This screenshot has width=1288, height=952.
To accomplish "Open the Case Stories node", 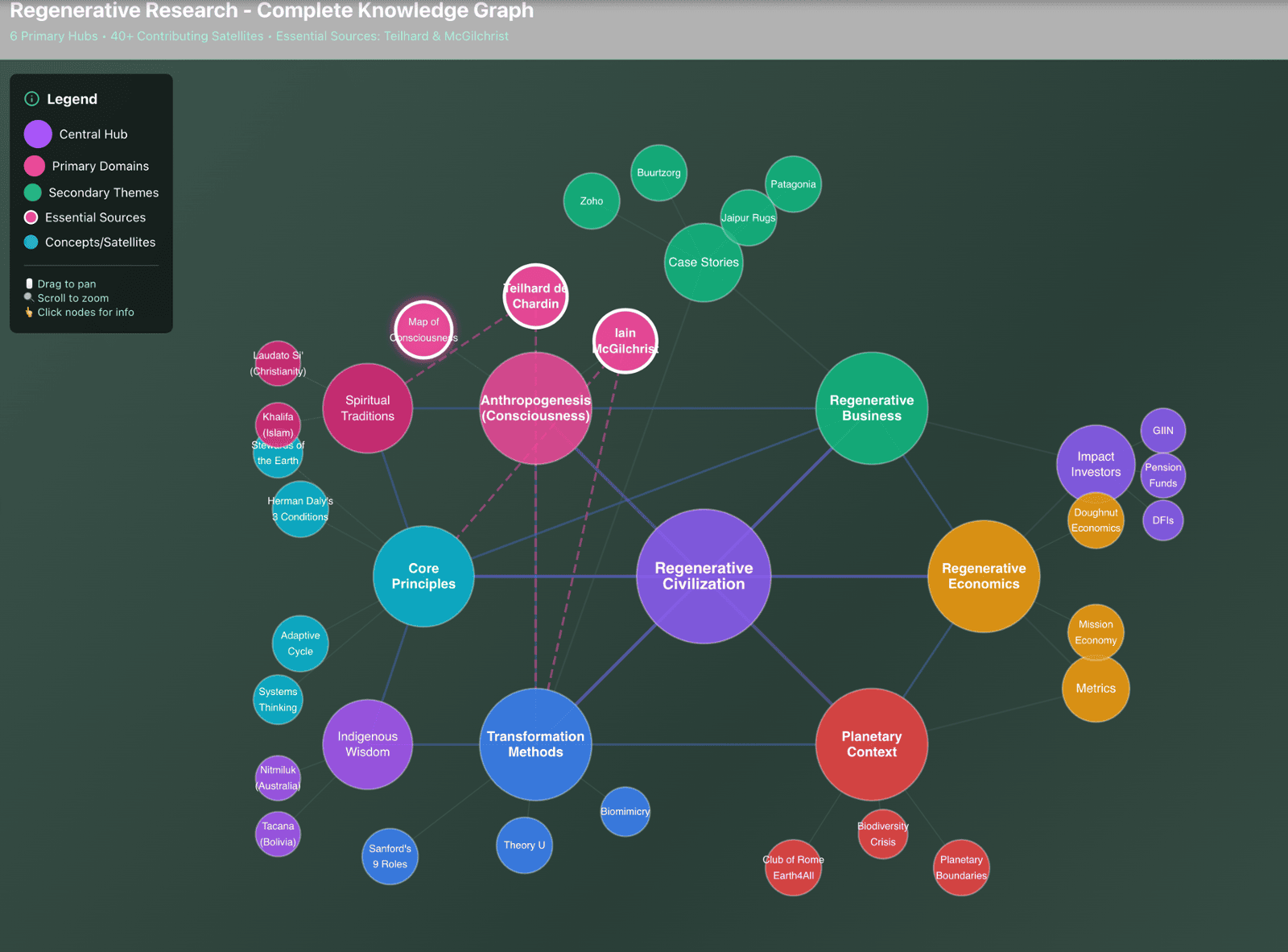I will [703, 263].
